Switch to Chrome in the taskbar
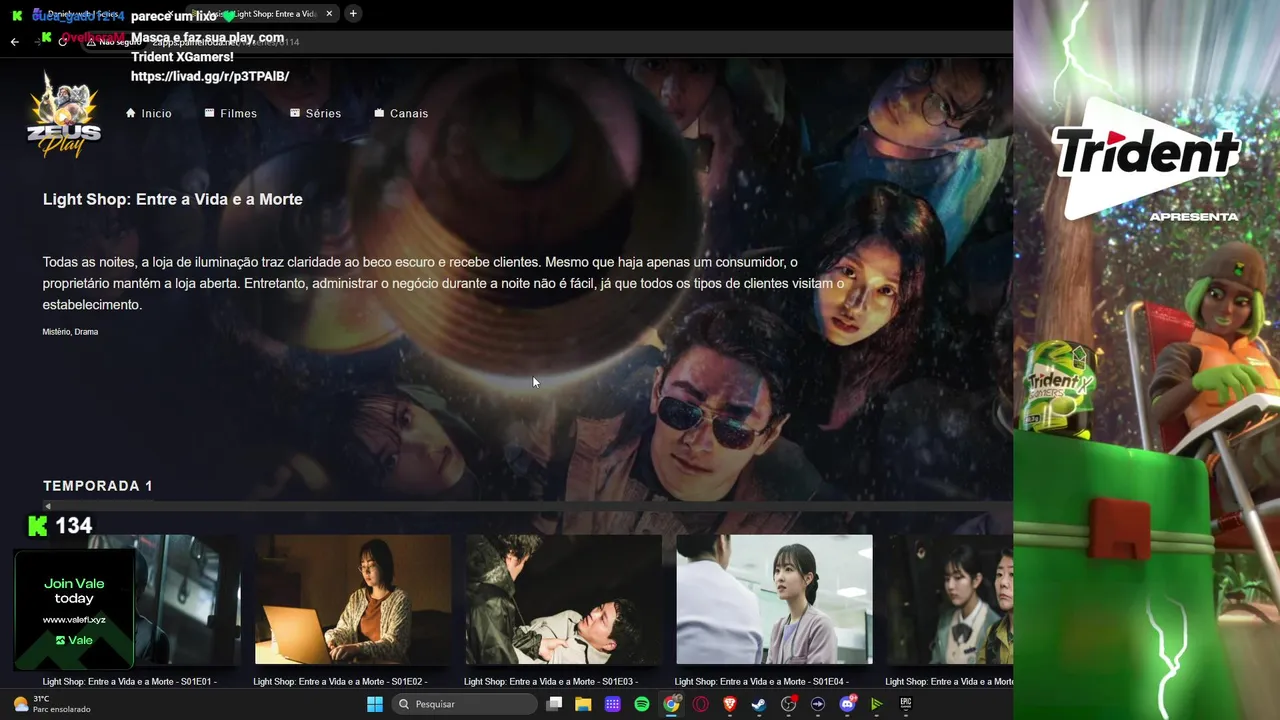 click(x=671, y=704)
